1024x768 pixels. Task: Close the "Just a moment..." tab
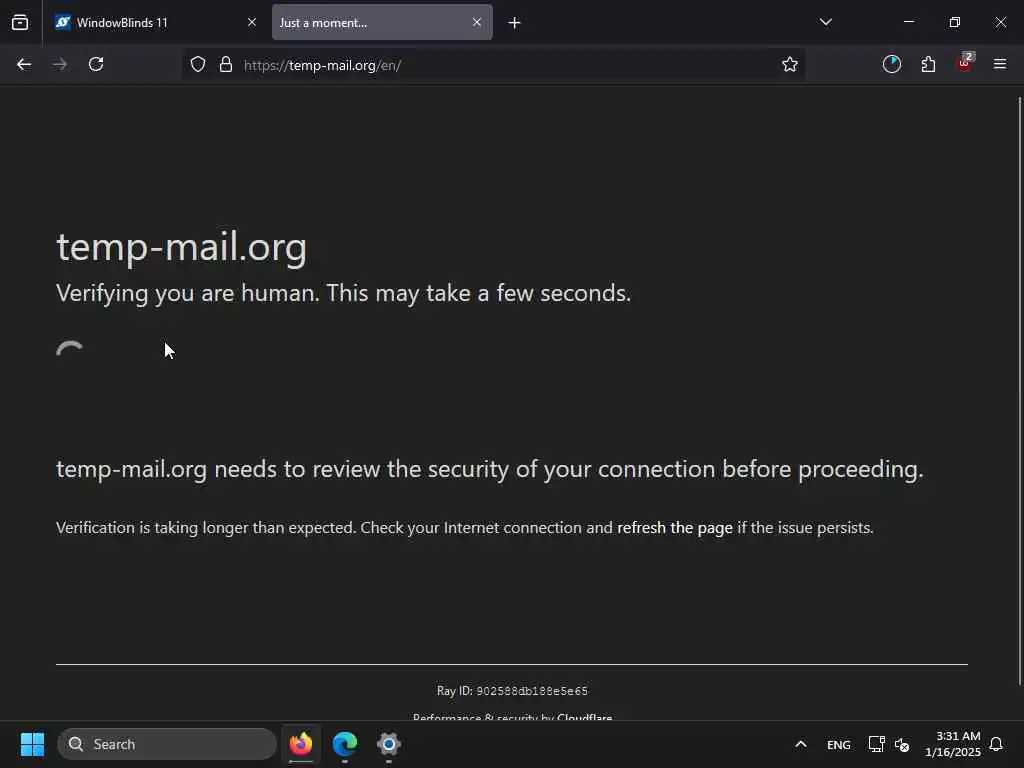pyautogui.click(x=477, y=22)
